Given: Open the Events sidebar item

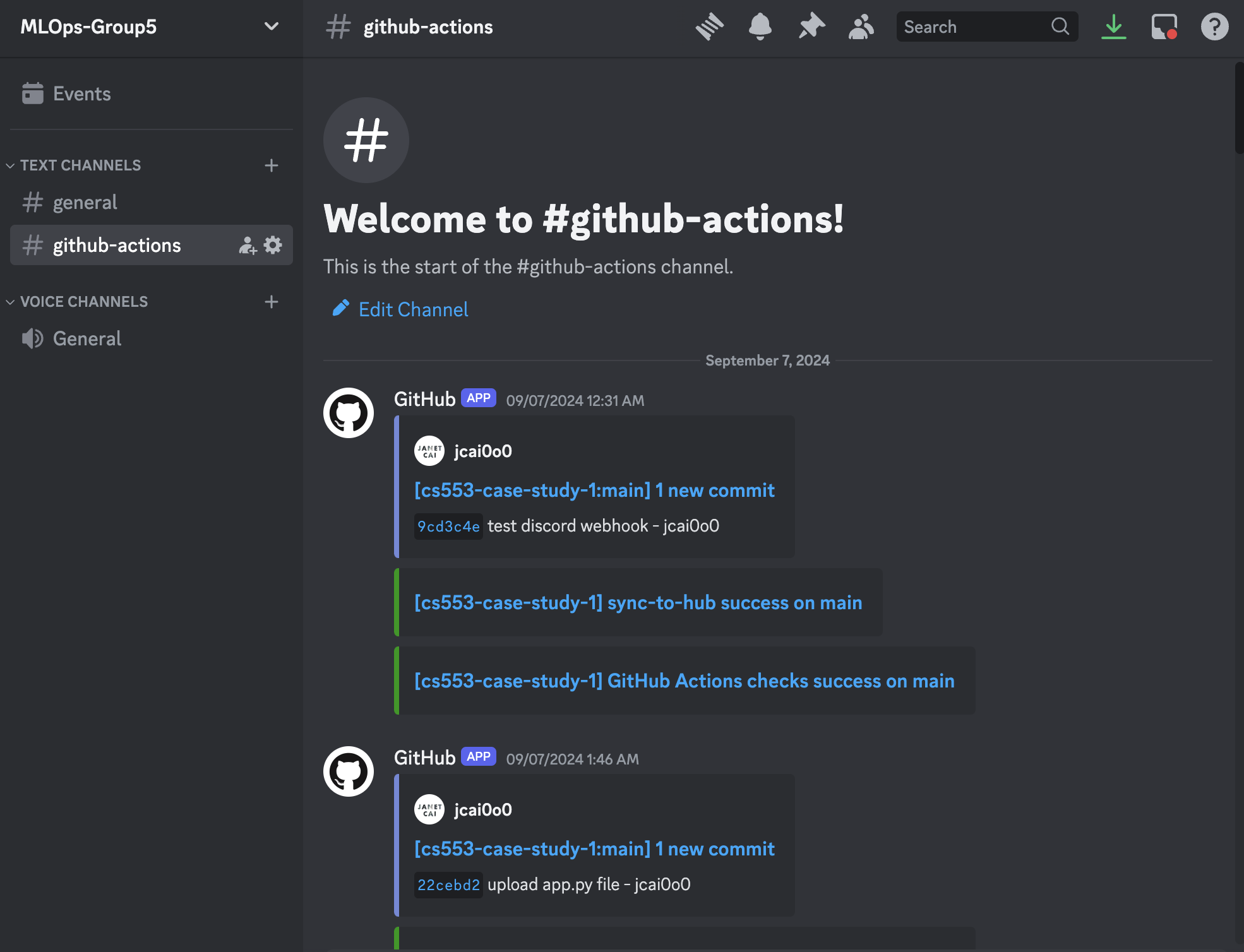Looking at the screenshot, I should [81, 94].
